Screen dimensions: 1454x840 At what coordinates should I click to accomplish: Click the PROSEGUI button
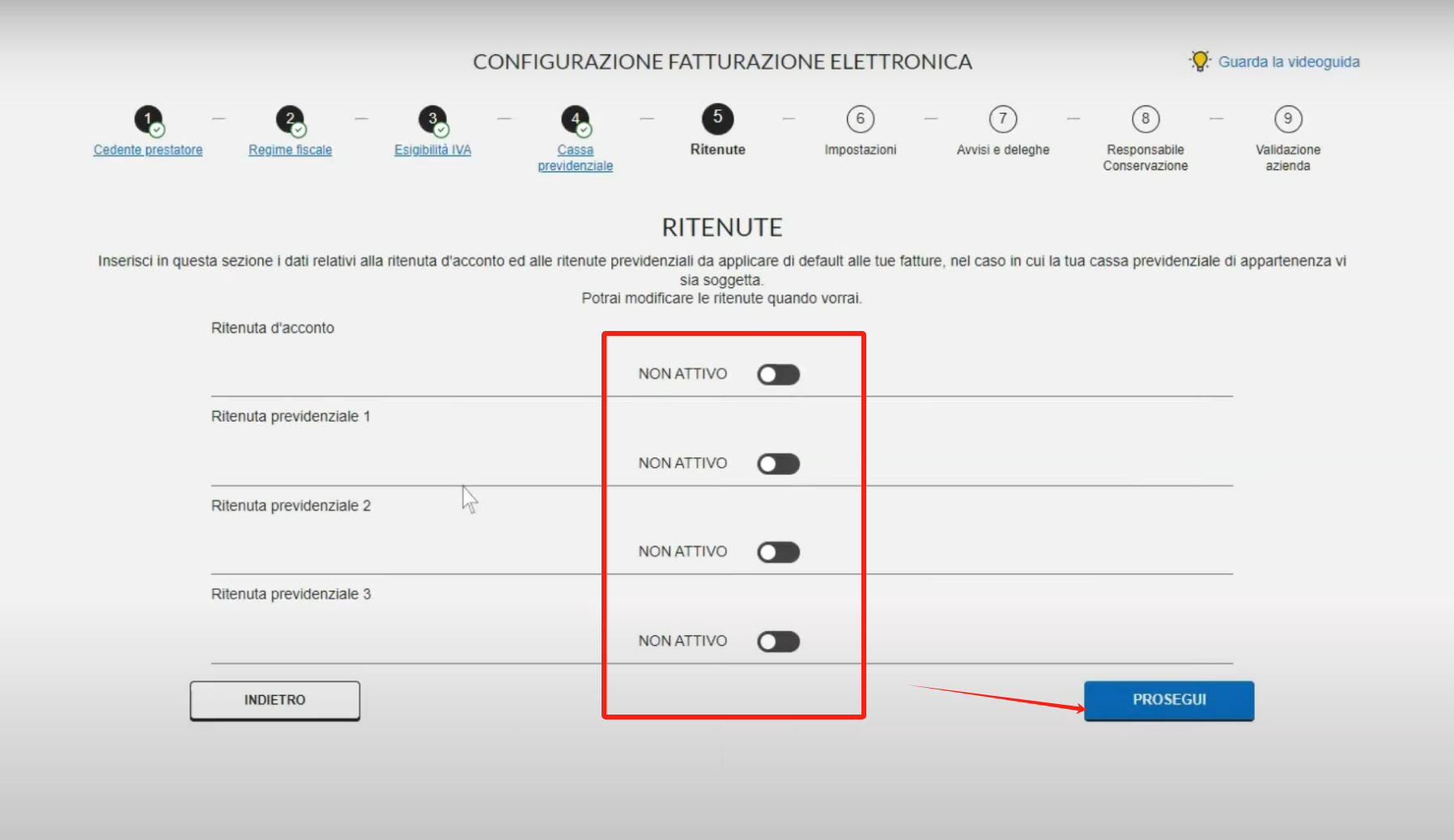[x=1169, y=700]
